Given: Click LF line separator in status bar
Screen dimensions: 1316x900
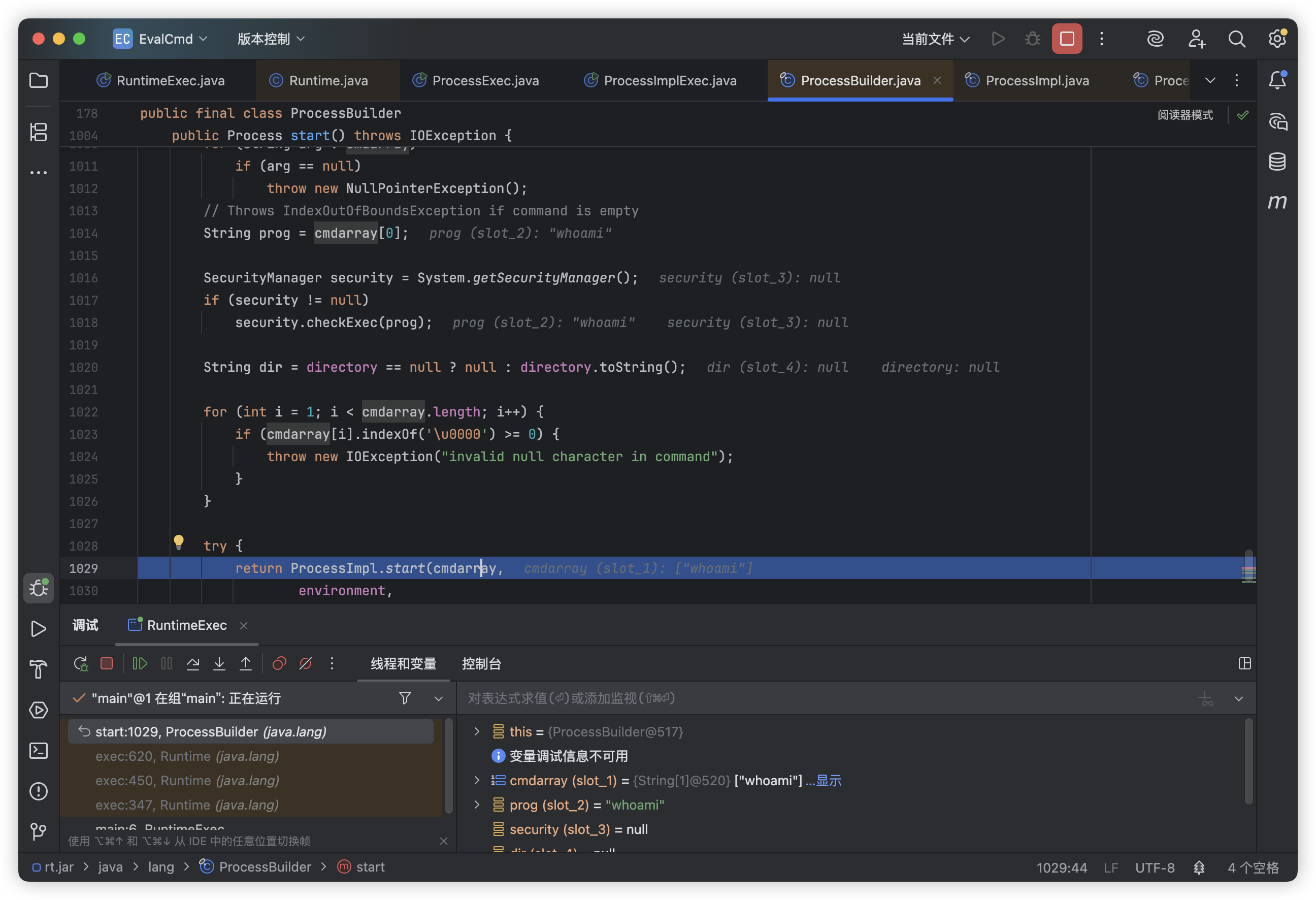Looking at the screenshot, I should click(1110, 867).
